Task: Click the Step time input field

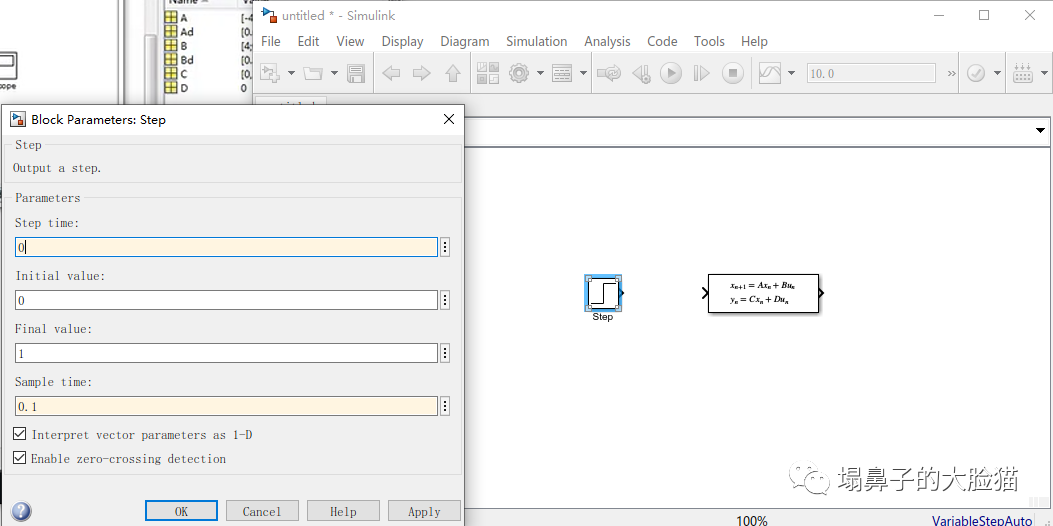Action: pyautogui.click(x=226, y=247)
